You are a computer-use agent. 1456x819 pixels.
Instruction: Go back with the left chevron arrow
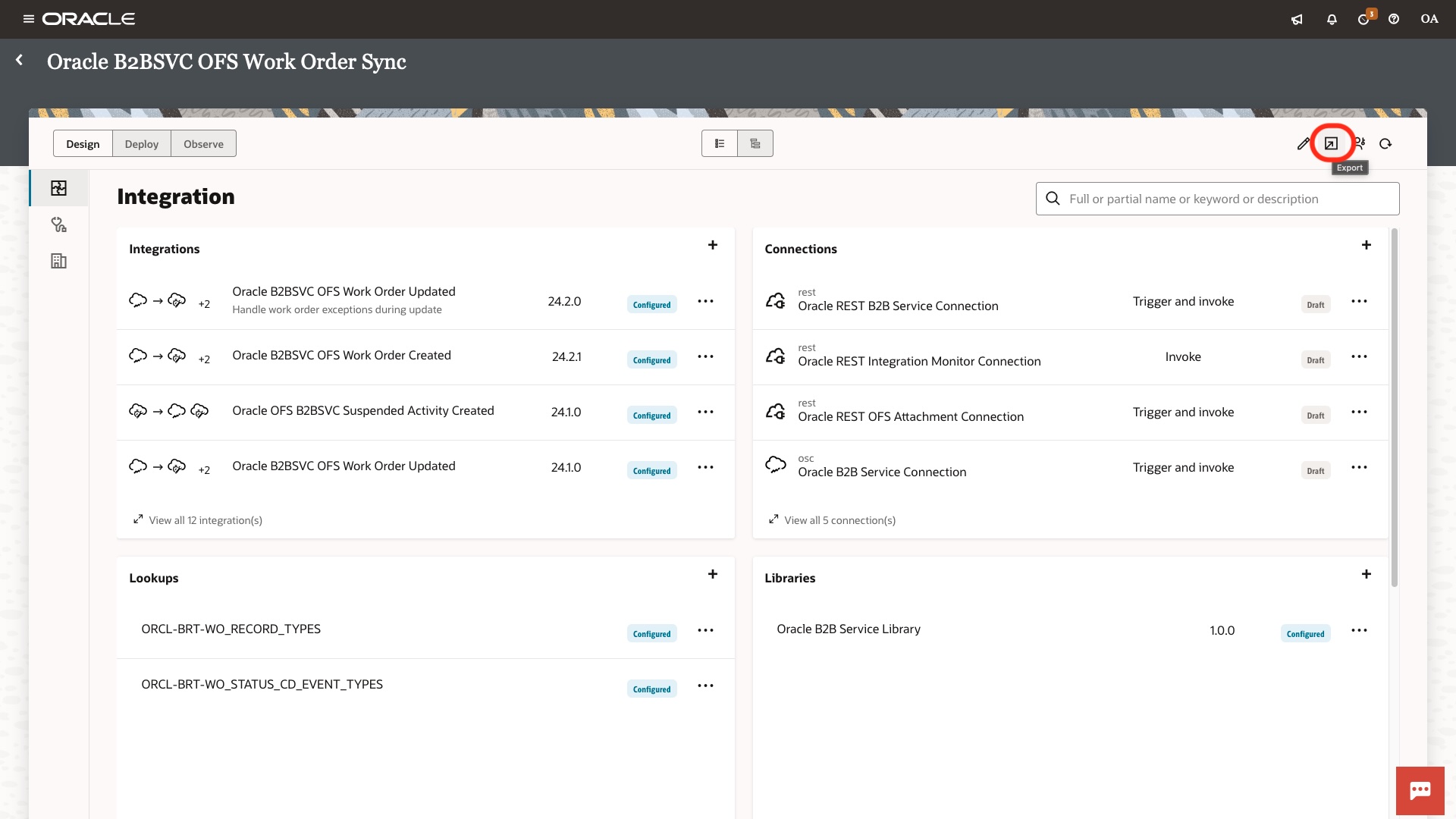coord(20,60)
